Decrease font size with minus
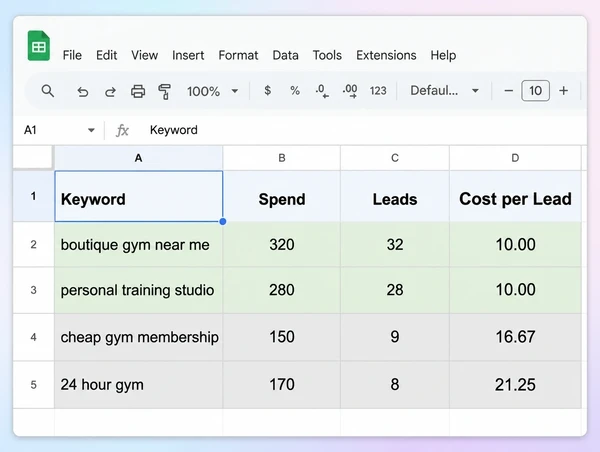This screenshot has height=452, width=600. pyautogui.click(x=508, y=91)
